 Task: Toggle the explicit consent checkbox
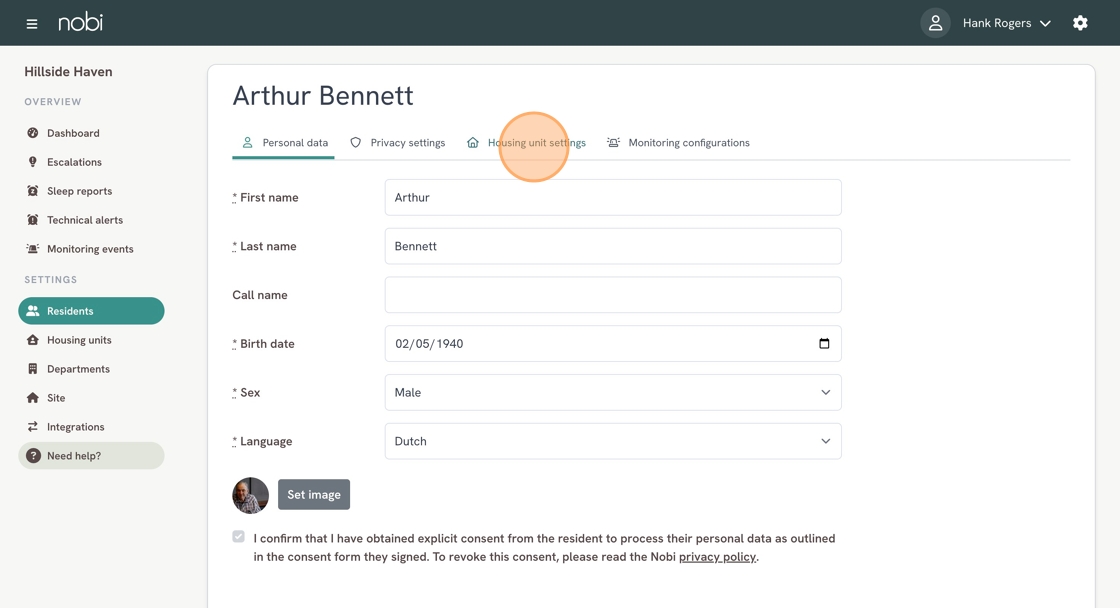click(x=239, y=537)
